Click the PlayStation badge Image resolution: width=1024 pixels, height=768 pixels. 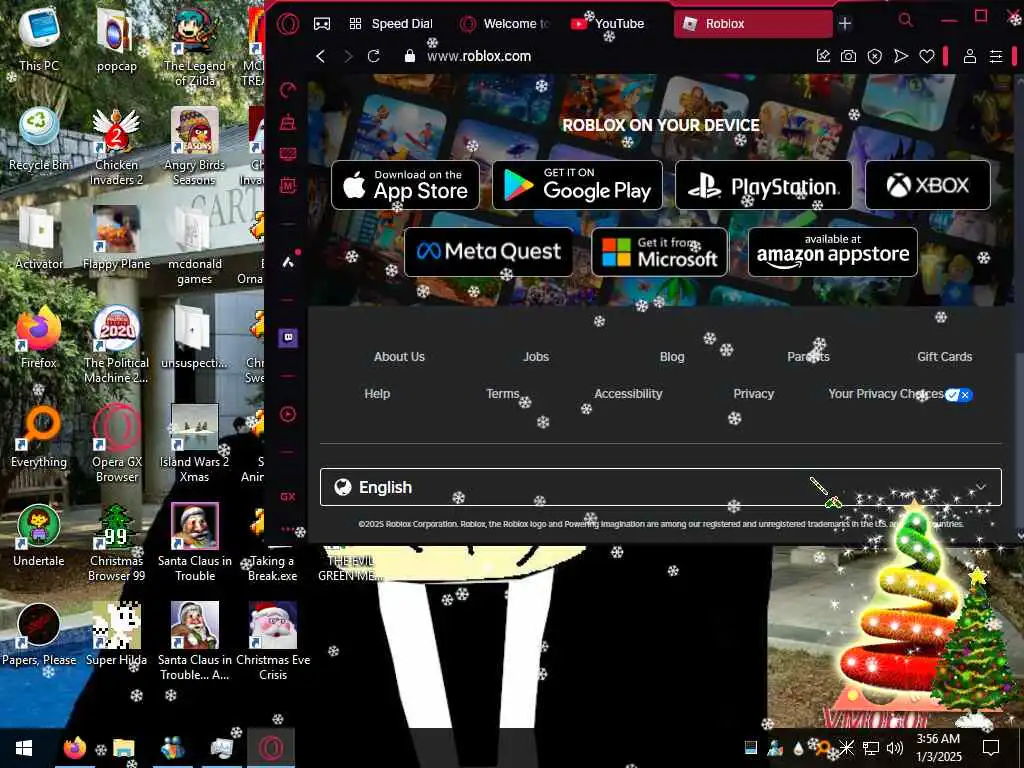coord(763,185)
